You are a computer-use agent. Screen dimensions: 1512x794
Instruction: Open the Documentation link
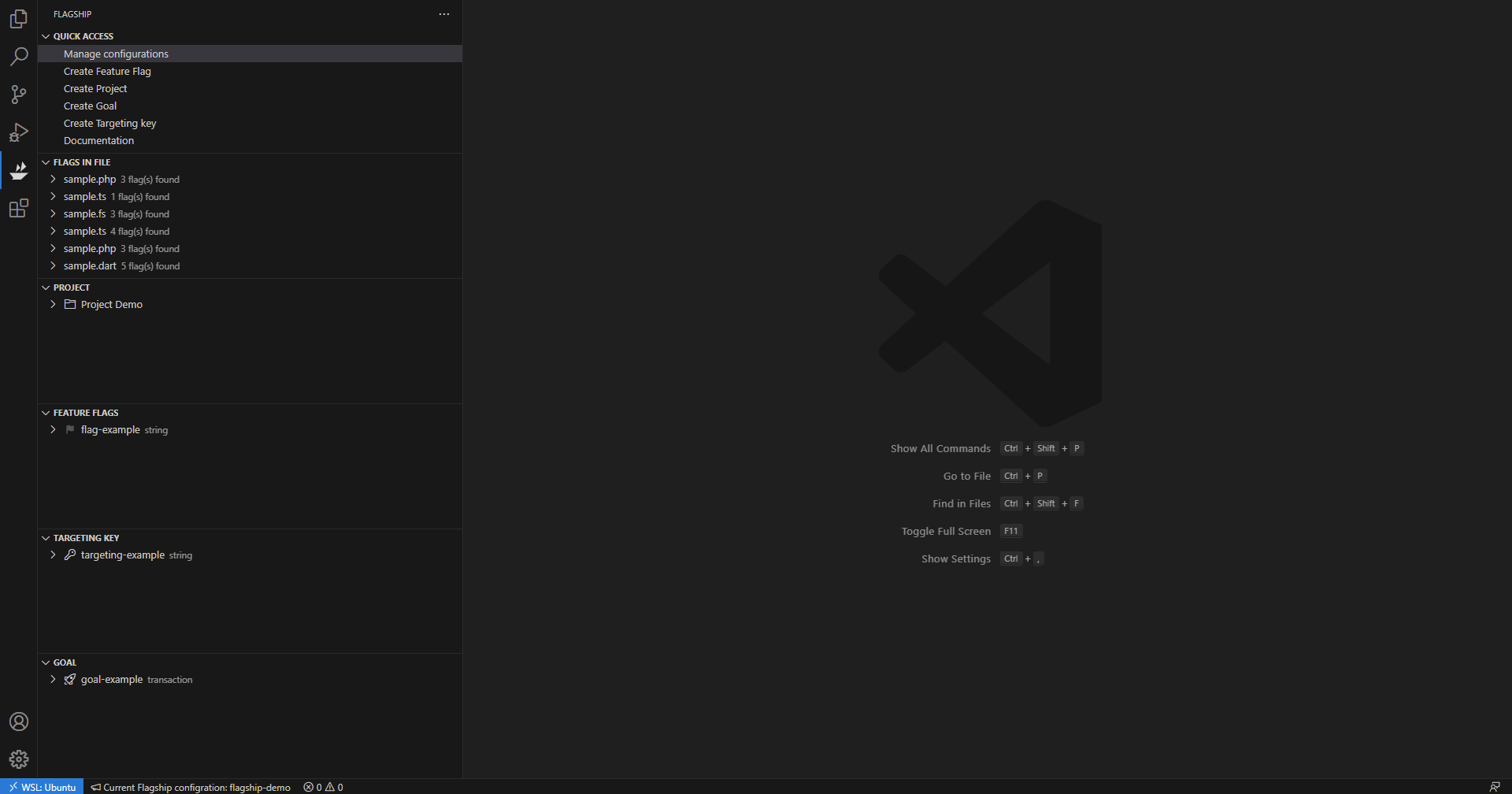click(x=250, y=140)
